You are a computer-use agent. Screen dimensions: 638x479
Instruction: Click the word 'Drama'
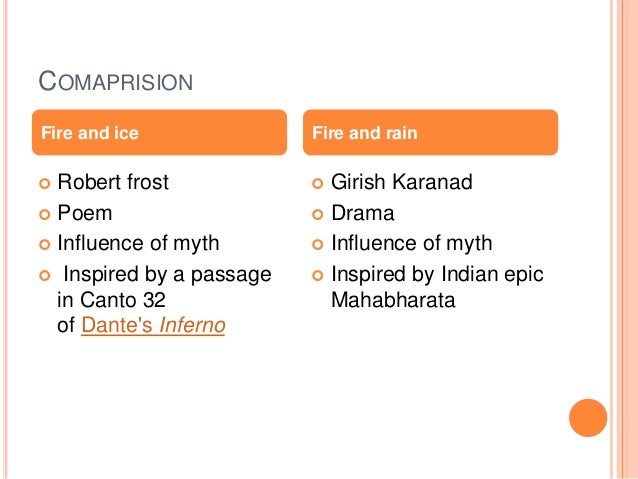pos(362,213)
